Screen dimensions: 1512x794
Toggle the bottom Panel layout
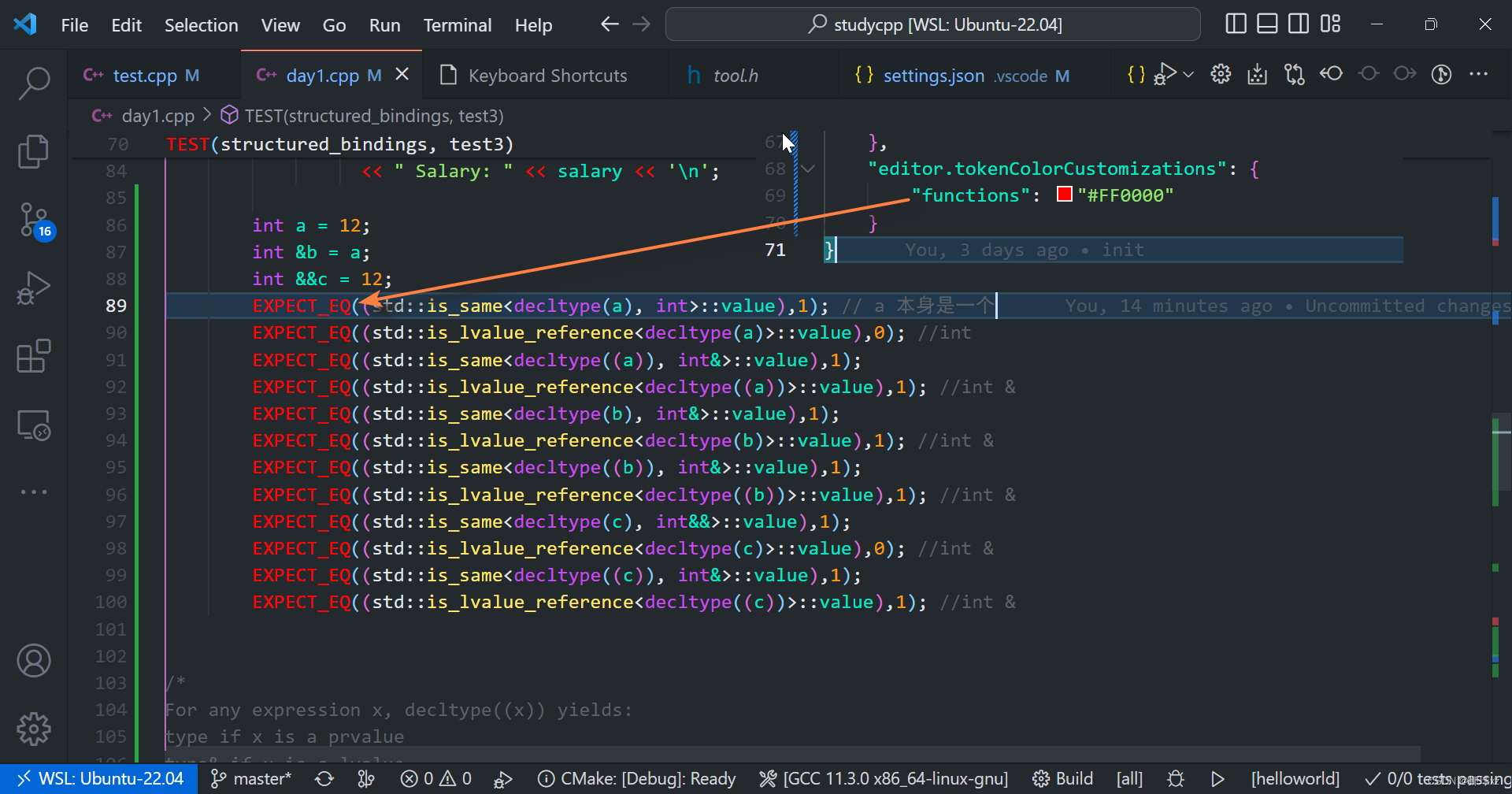(1267, 24)
